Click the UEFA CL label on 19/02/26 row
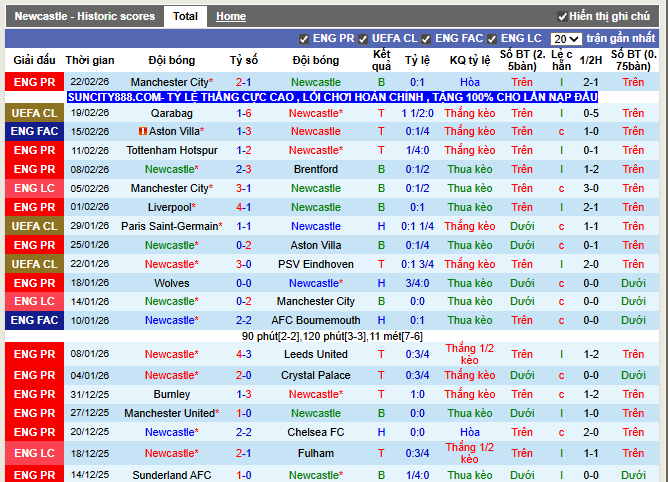The image size is (668, 482). click(x=35, y=113)
